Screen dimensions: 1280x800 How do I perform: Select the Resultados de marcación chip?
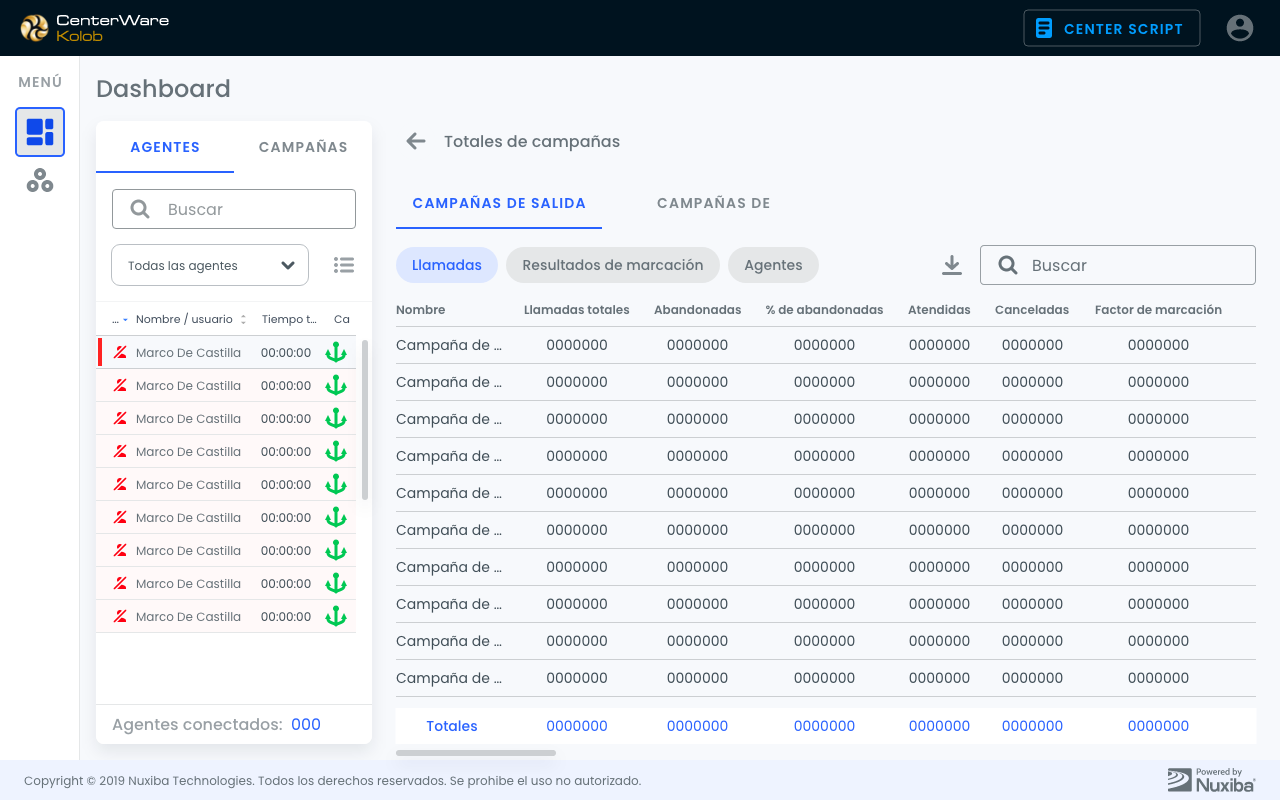coord(613,265)
